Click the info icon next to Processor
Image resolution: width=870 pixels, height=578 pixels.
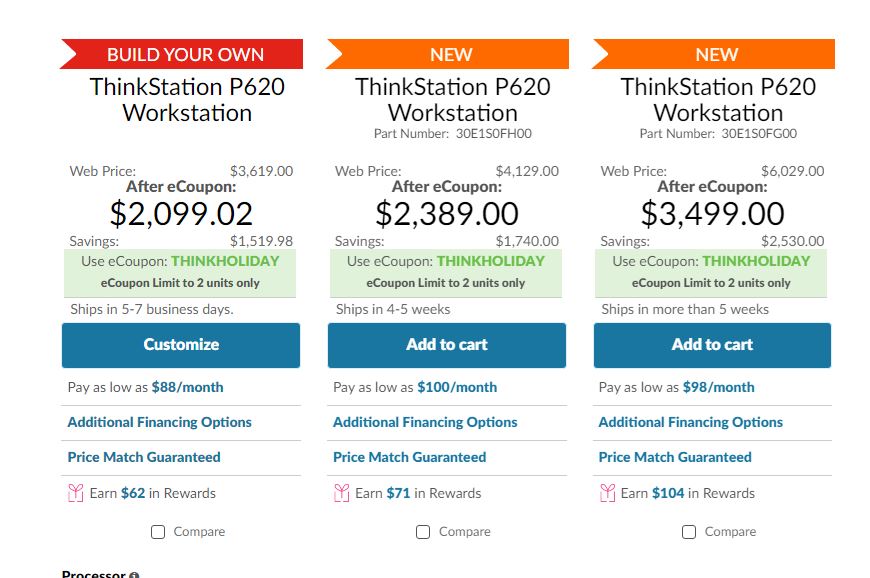click(x=134, y=575)
